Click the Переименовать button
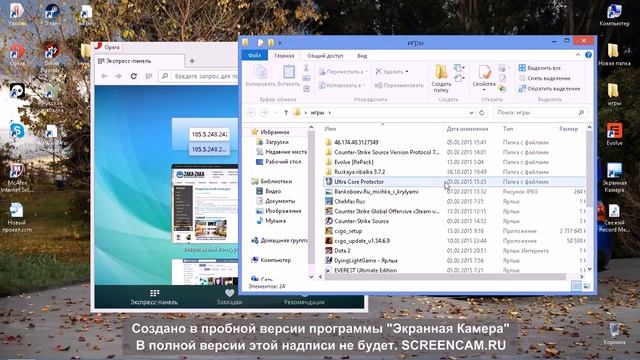 [399, 85]
